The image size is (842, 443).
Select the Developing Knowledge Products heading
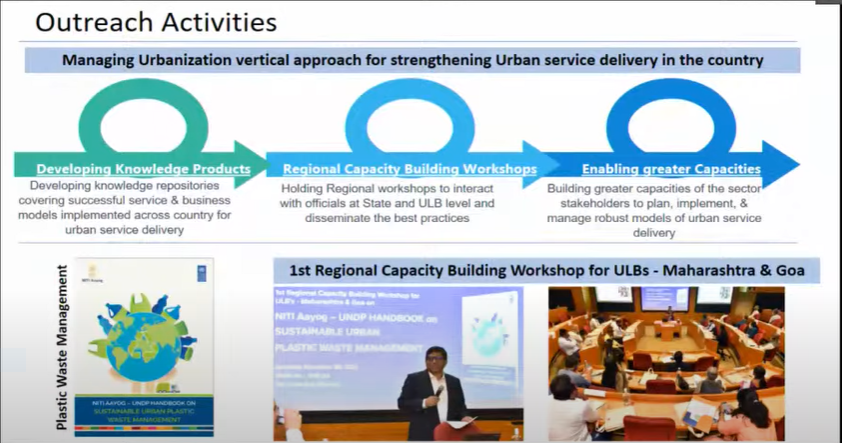143,169
